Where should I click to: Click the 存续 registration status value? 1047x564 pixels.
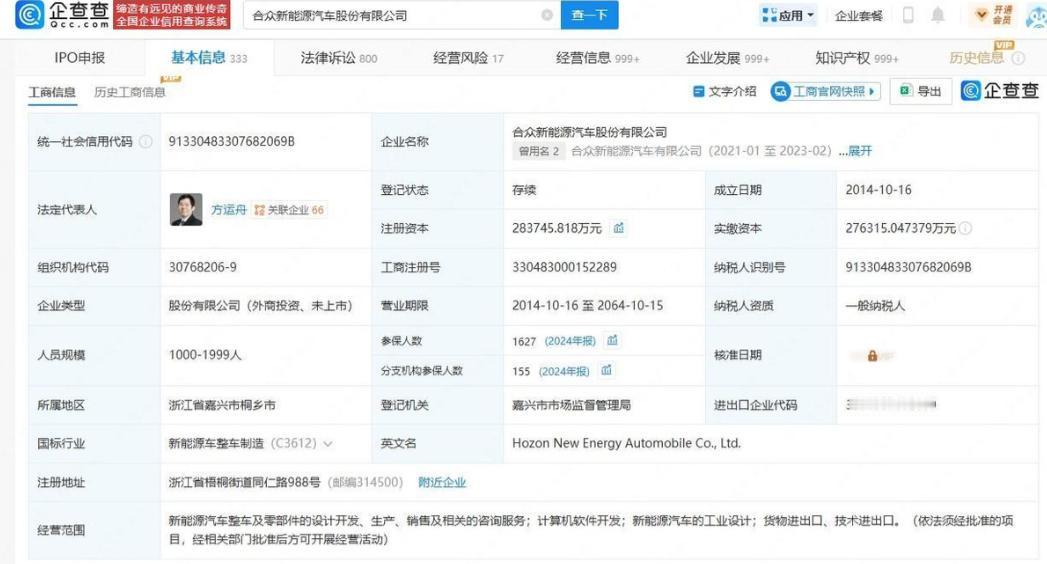[524, 190]
